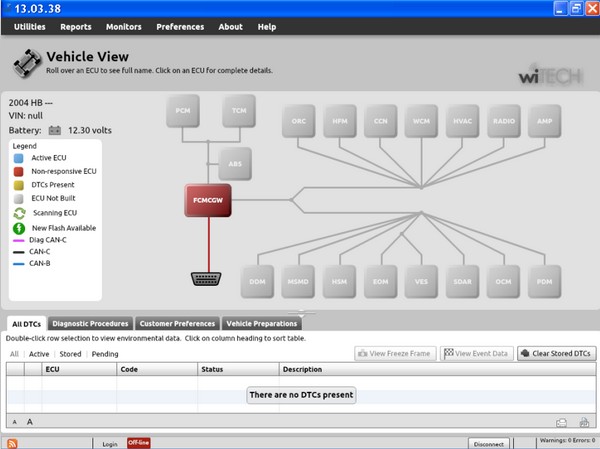Image resolution: width=600 pixels, height=449 pixels.
Task: Open the Vehicle Preparations tab
Action: pyautogui.click(x=260, y=324)
